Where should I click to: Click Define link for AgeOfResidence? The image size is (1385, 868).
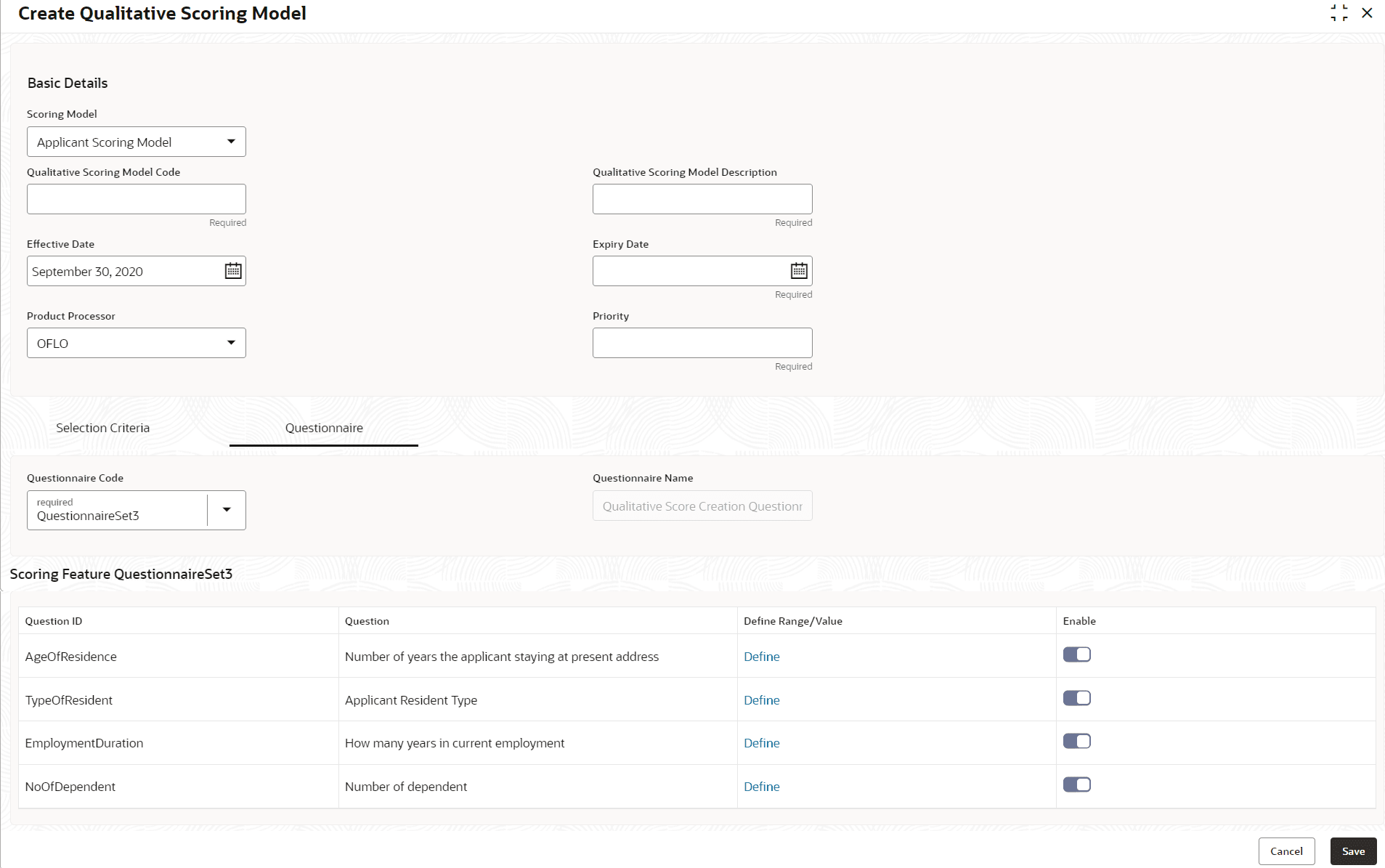761,657
